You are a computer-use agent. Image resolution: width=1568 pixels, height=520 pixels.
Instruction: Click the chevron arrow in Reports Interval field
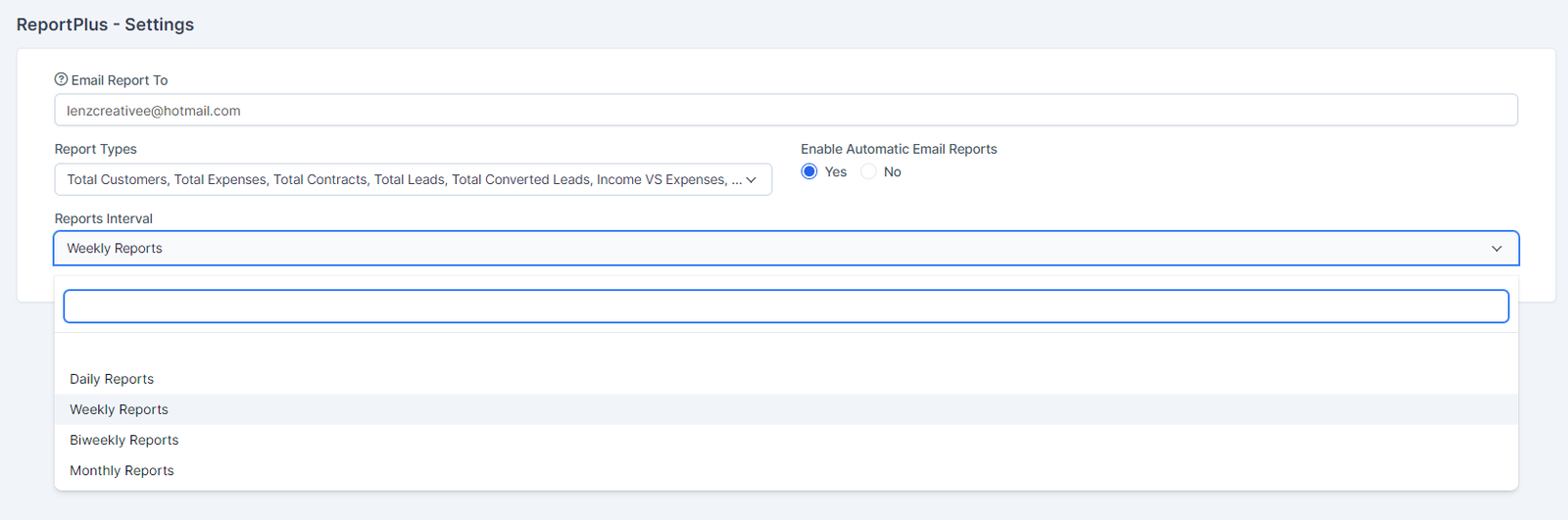[1496, 249]
